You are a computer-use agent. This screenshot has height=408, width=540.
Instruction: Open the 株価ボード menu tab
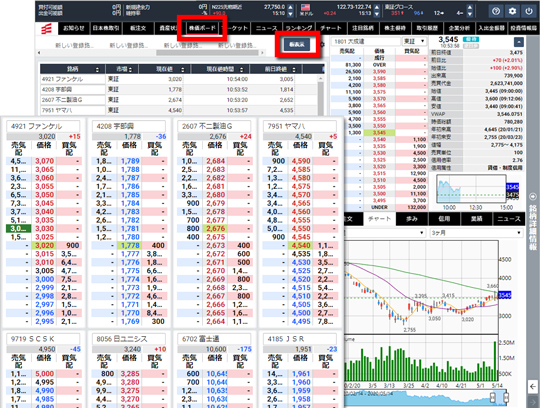tap(202, 28)
